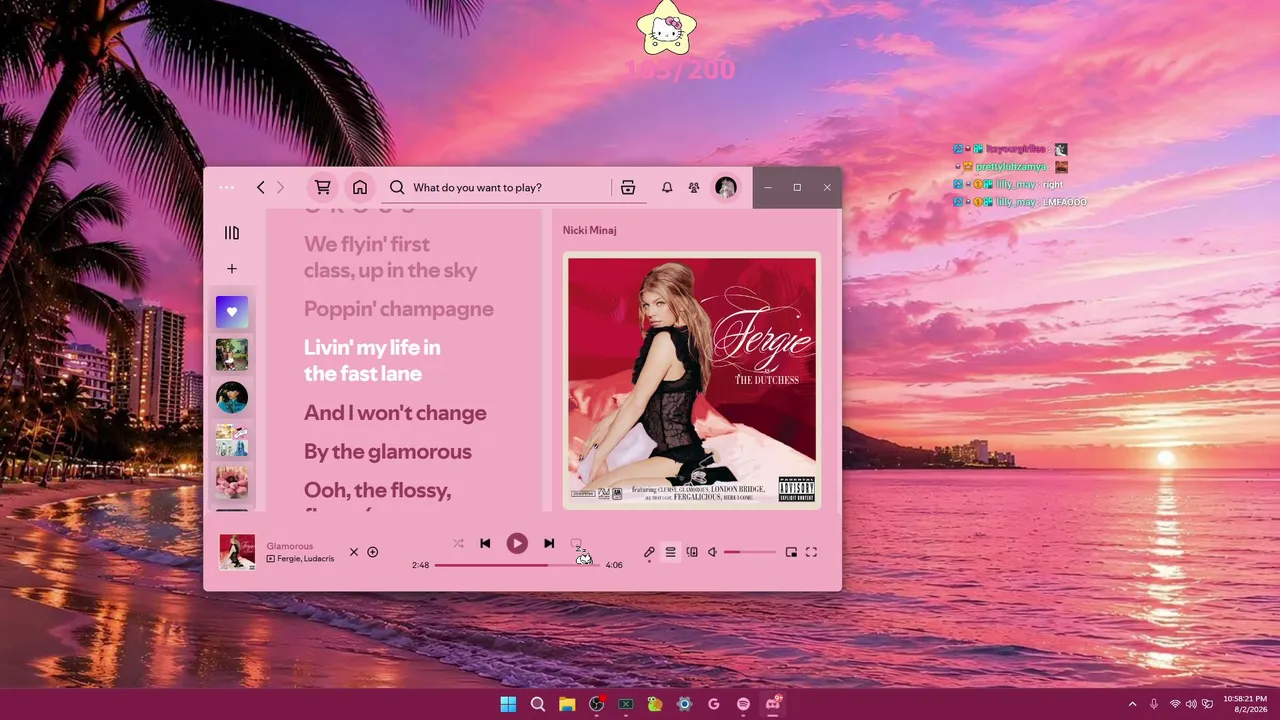Skip to next track
This screenshot has width=1280, height=720.
click(x=549, y=543)
